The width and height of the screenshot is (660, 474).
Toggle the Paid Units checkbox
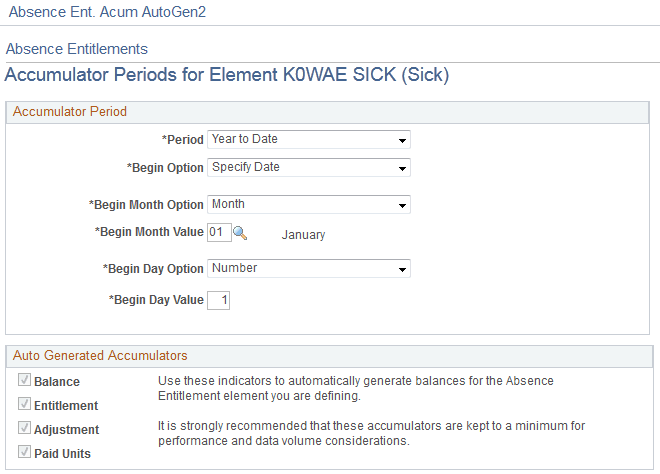(x=24, y=453)
